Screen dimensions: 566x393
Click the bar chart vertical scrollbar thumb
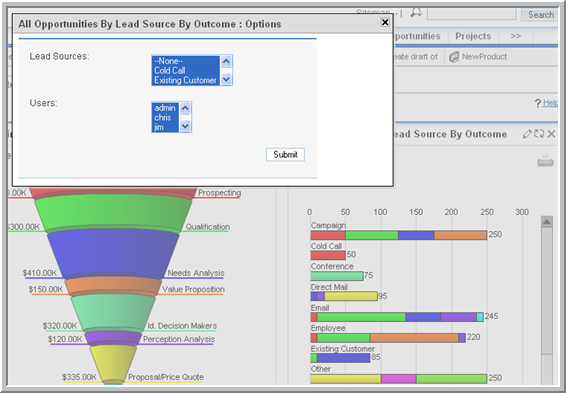pyautogui.click(x=547, y=291)
